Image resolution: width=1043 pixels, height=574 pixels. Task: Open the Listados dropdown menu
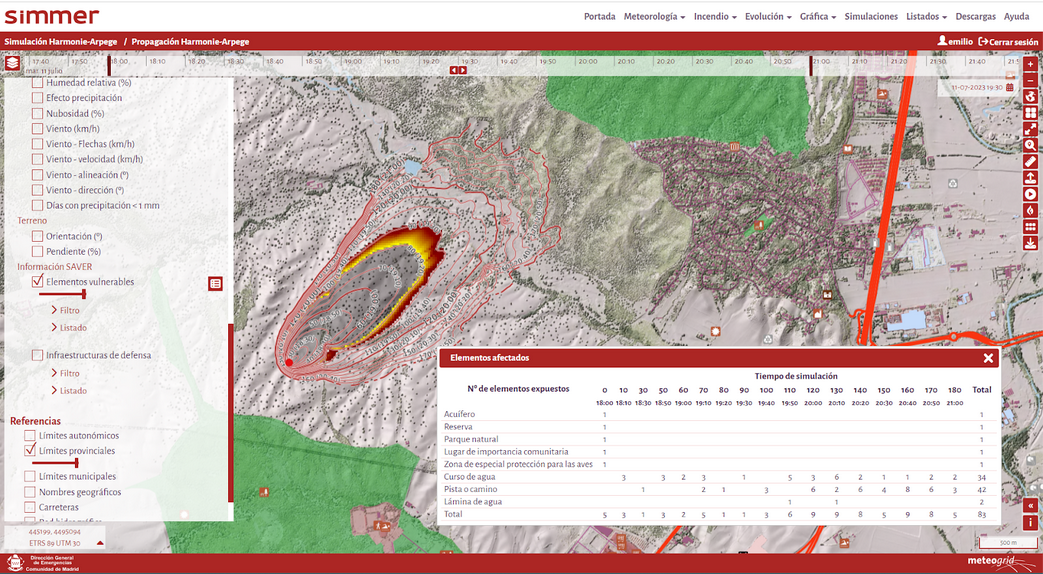pos(927,17)
